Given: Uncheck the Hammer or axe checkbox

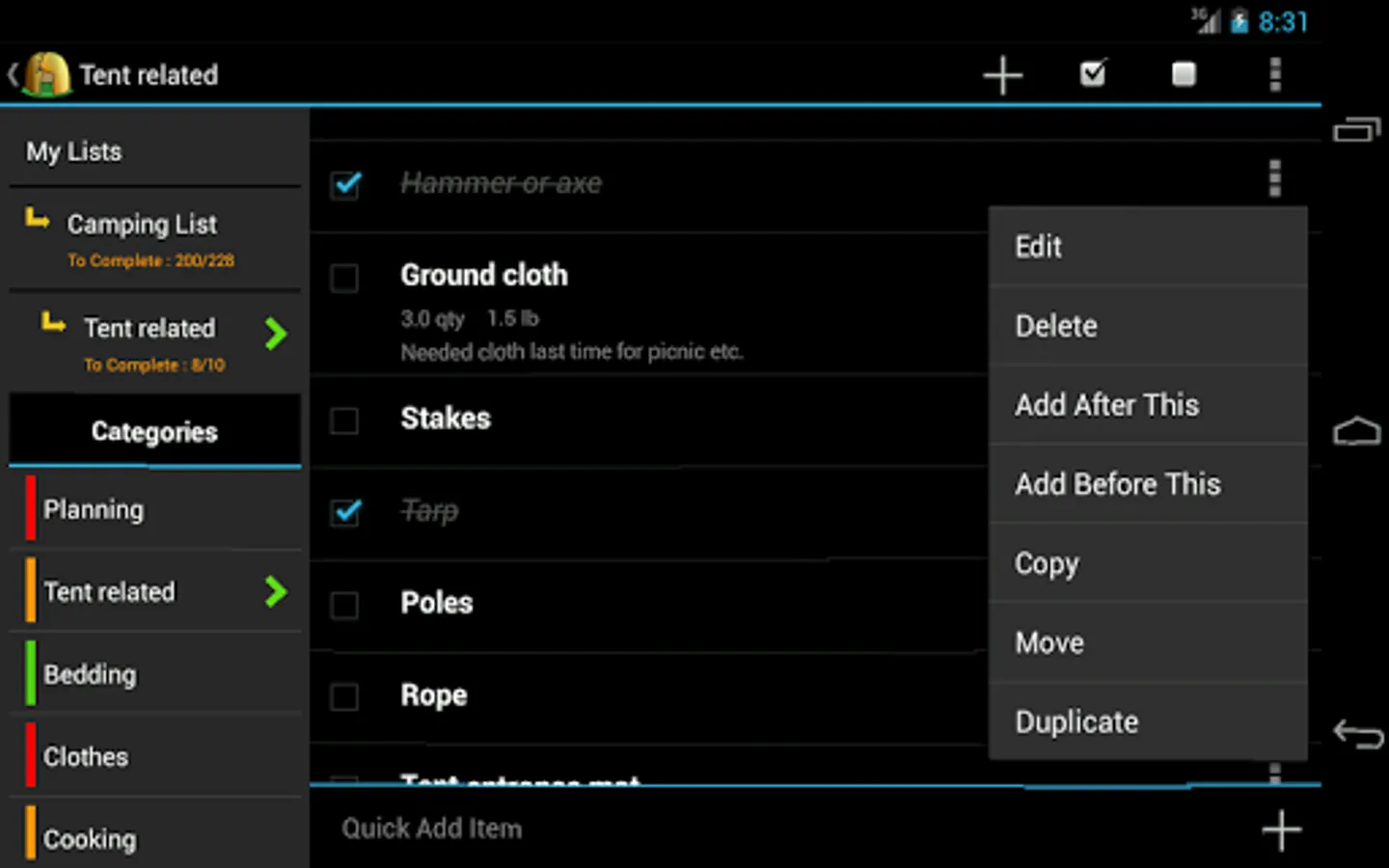Looking at the screenshot, I should coord(345,183).
